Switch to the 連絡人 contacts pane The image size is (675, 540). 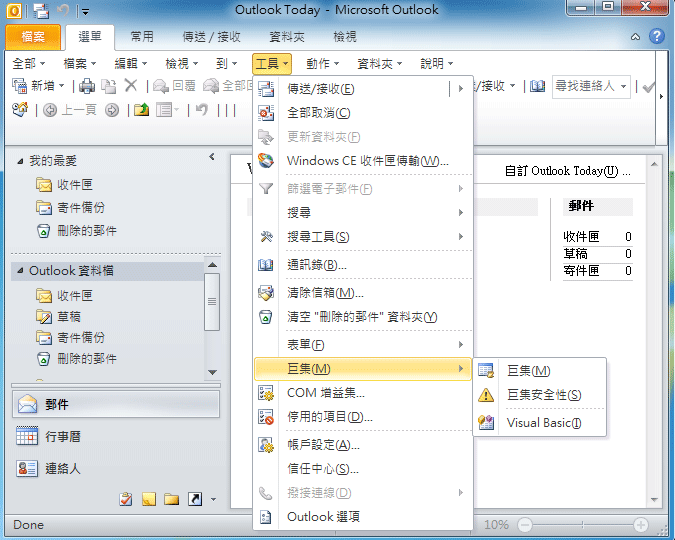116,469
